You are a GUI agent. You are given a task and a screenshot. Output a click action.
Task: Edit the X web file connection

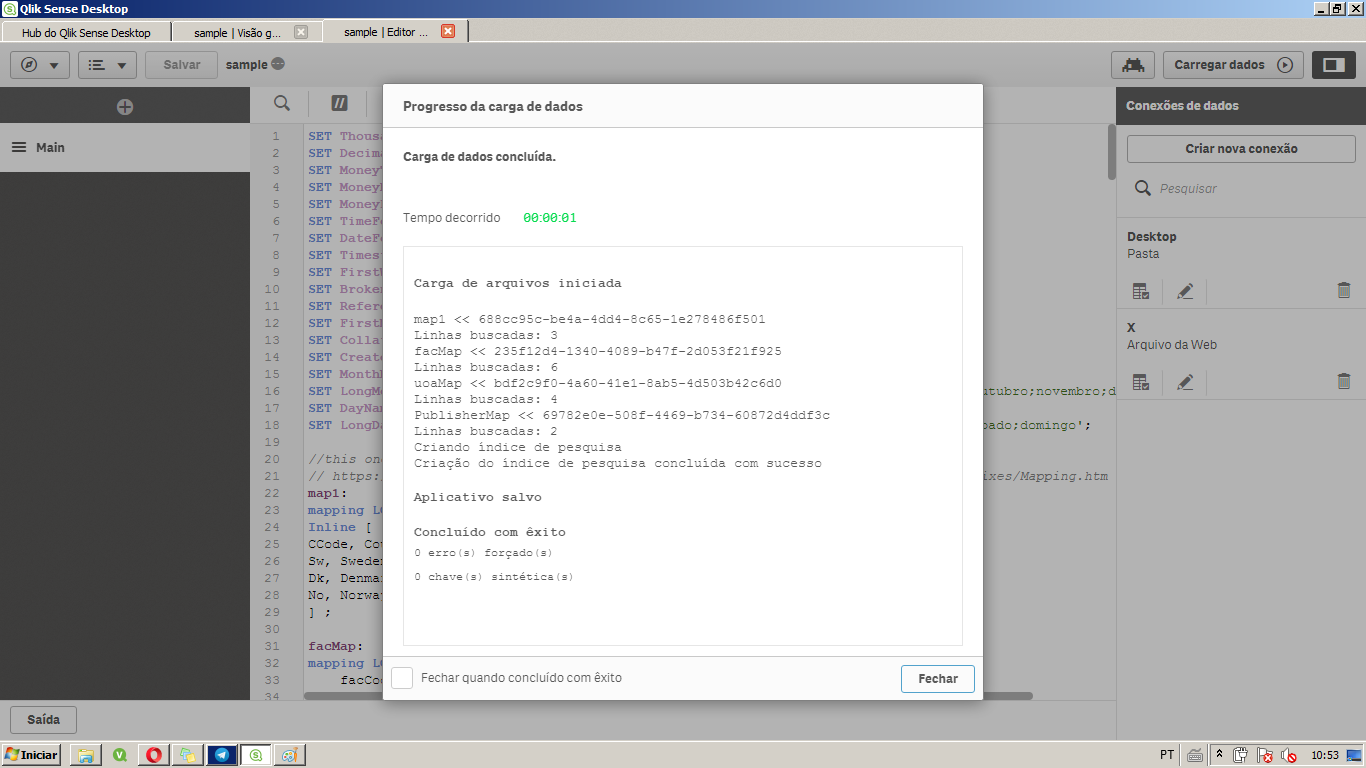1185,381
